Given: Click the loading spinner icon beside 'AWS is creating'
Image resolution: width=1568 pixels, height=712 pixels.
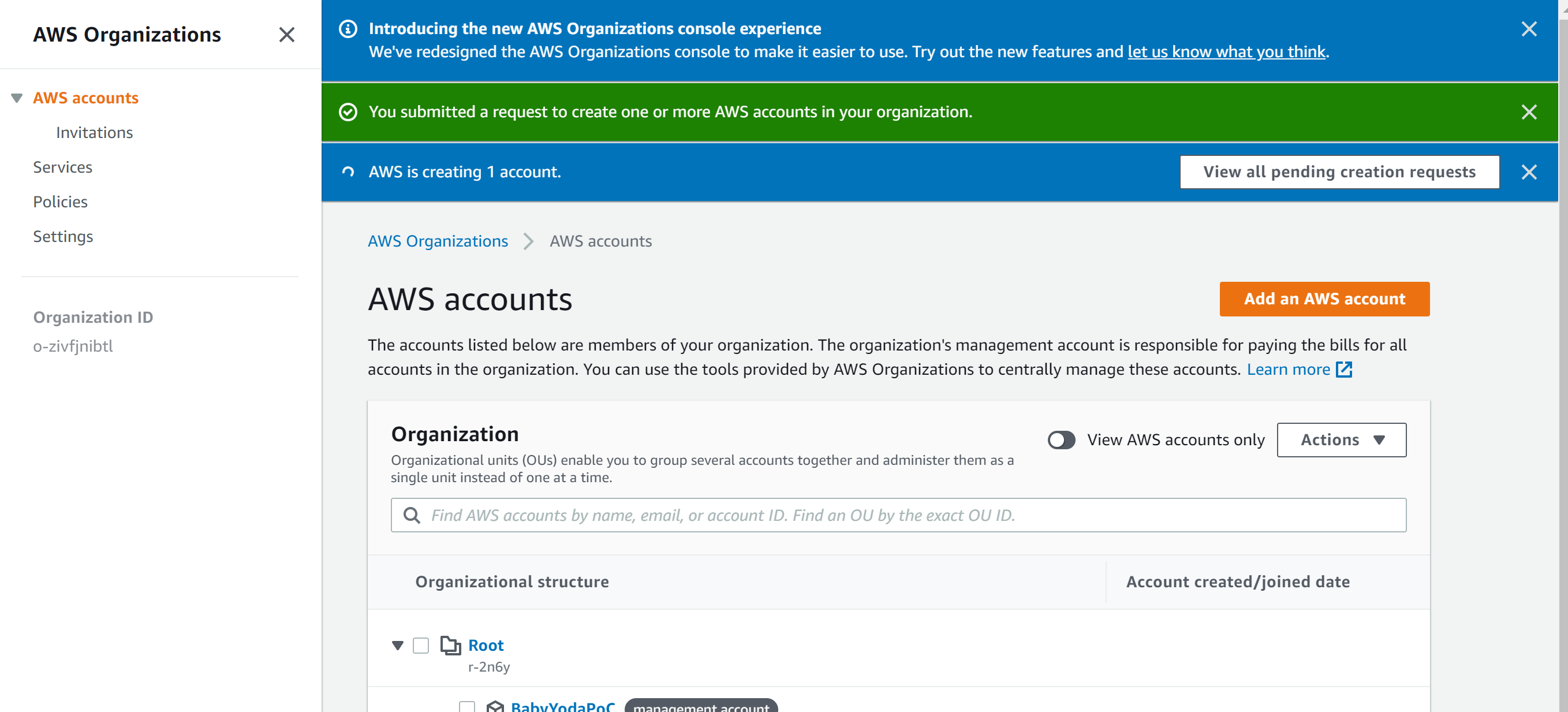Looking at the screenshot, I should tap(348, 172).
